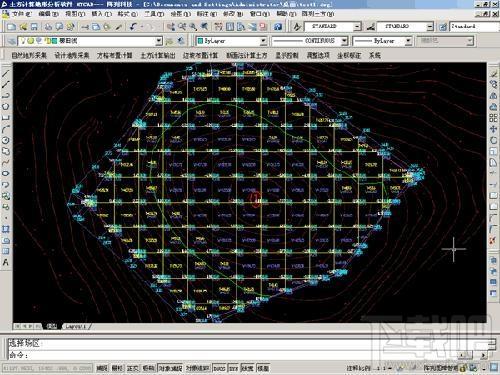The image size is (500, 375).
Task: Toggle 对象捕捉 object snap in status bar
Action: point(170,368)
